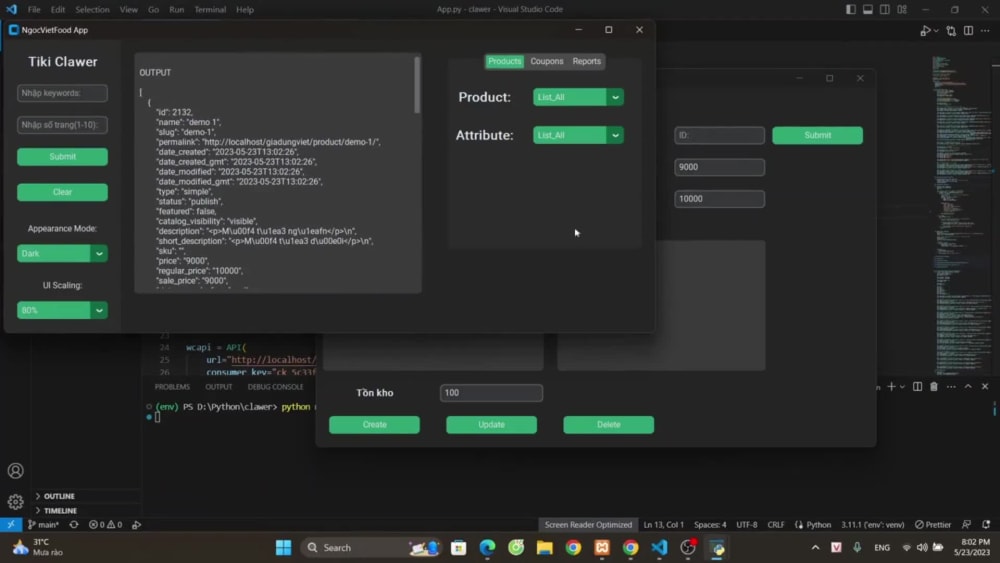Click the Prettier status bar item
This screenshot has width=1000, height=563.
933,524
